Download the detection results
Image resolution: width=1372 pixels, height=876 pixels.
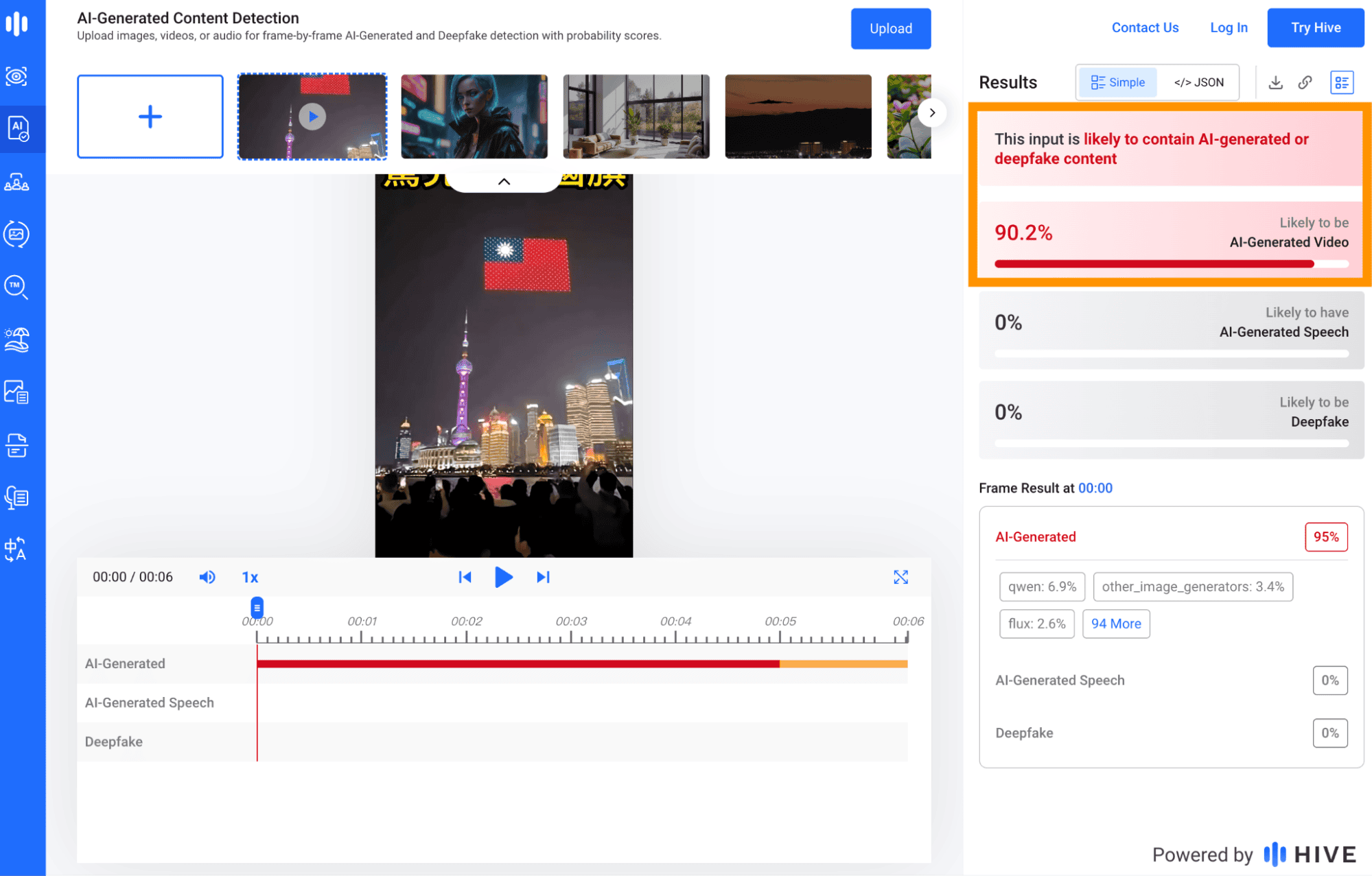[1275, 82]
